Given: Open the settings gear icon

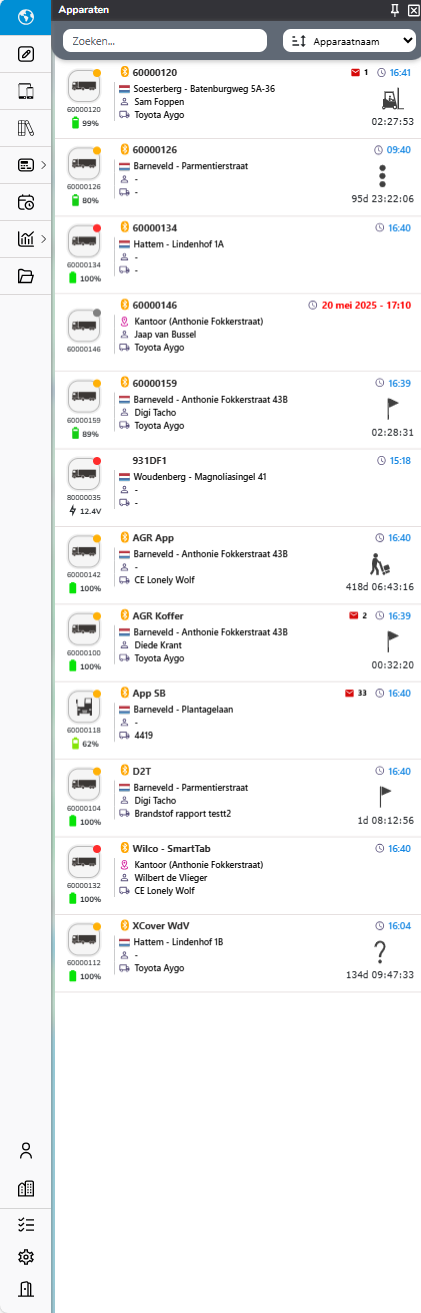Looking at the screenshot, I should point(26,1257).
